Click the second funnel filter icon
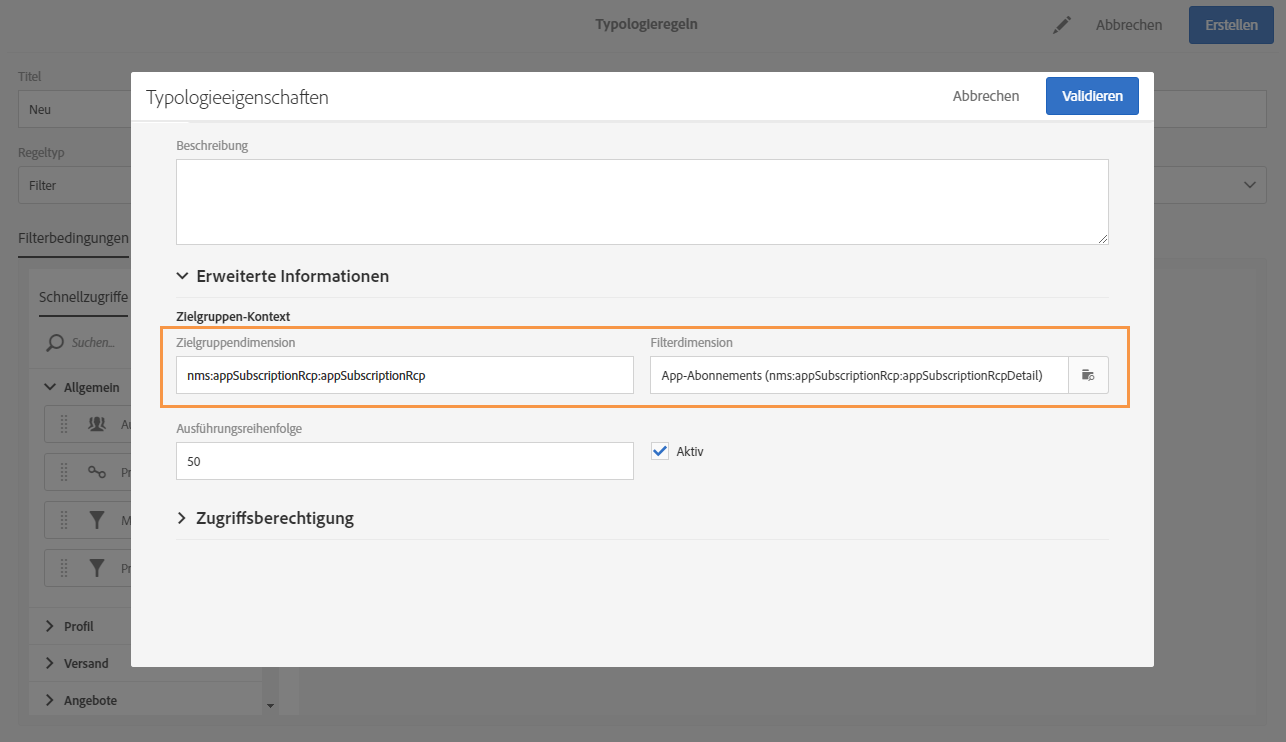This screenshot has height=742, width=1286. [x=97, y=568]
